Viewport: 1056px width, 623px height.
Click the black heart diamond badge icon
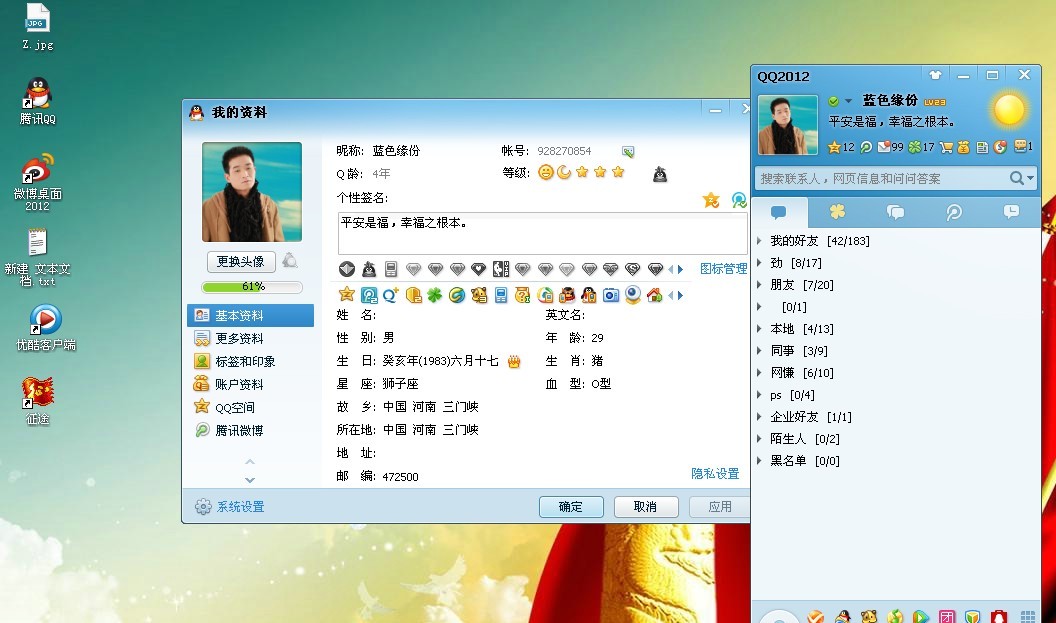[x=478, y=269]
